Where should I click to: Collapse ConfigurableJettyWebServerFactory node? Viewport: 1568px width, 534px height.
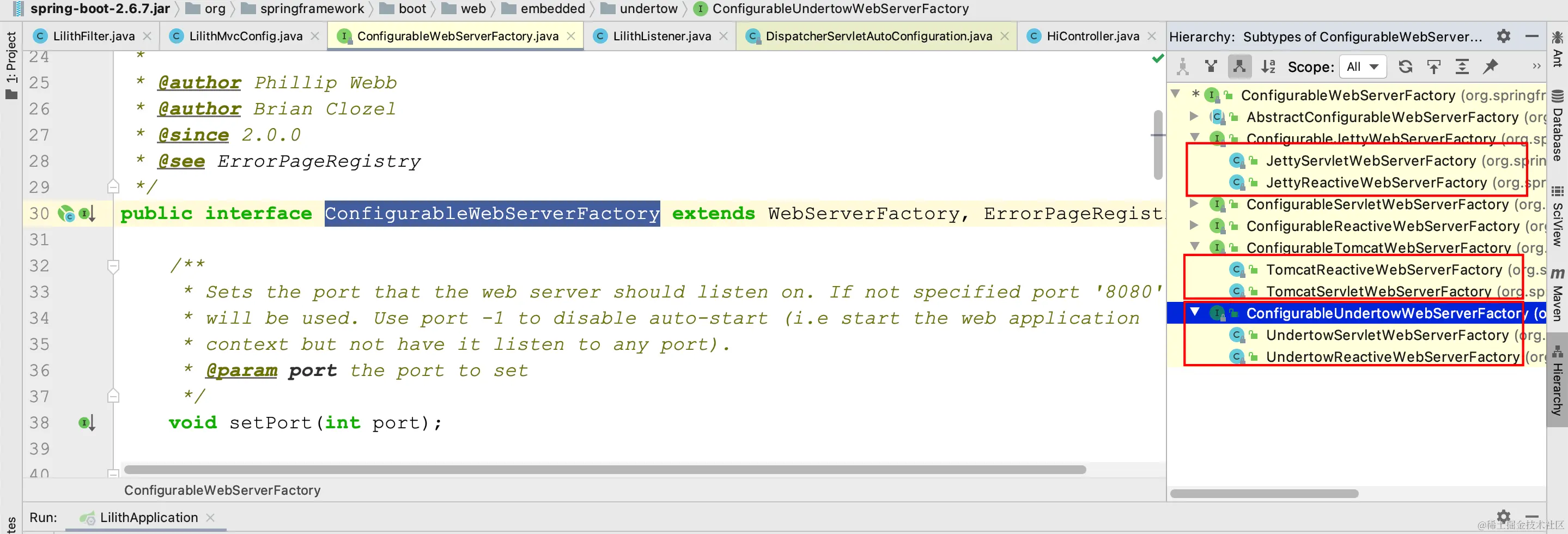click(x=1195, y=138)
